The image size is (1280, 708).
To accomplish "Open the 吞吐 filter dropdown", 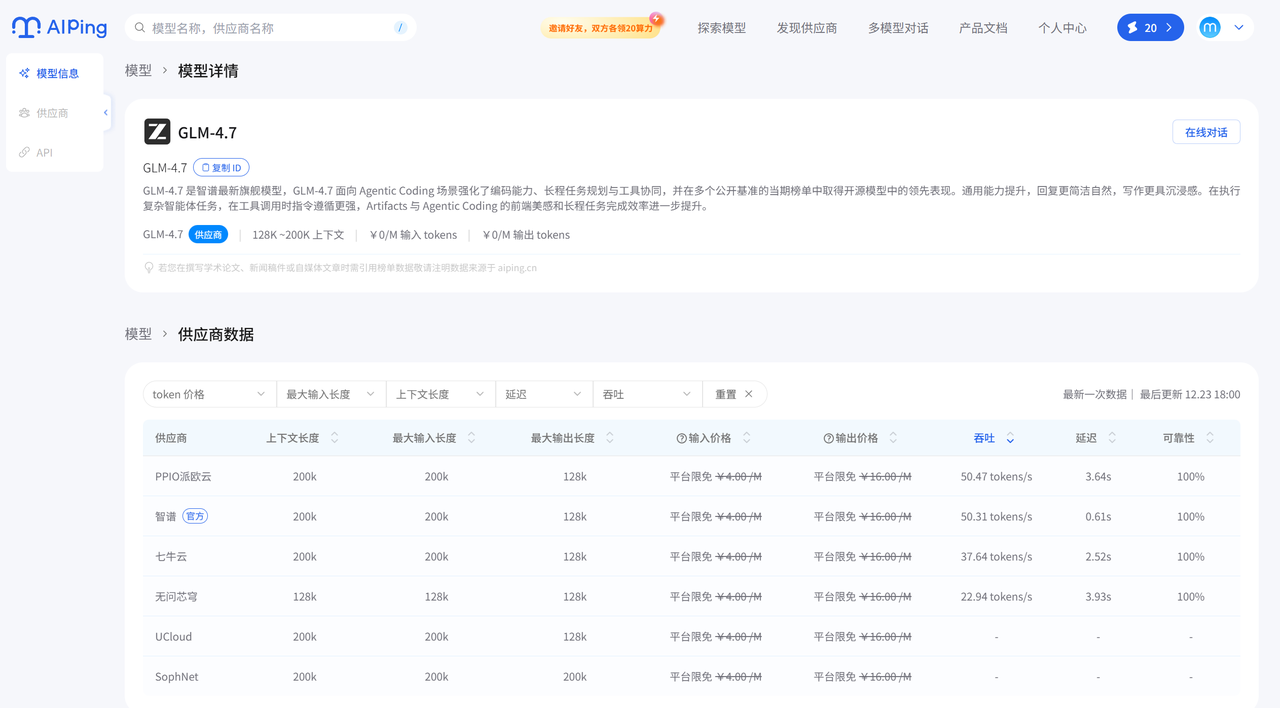I will point(647,394).
